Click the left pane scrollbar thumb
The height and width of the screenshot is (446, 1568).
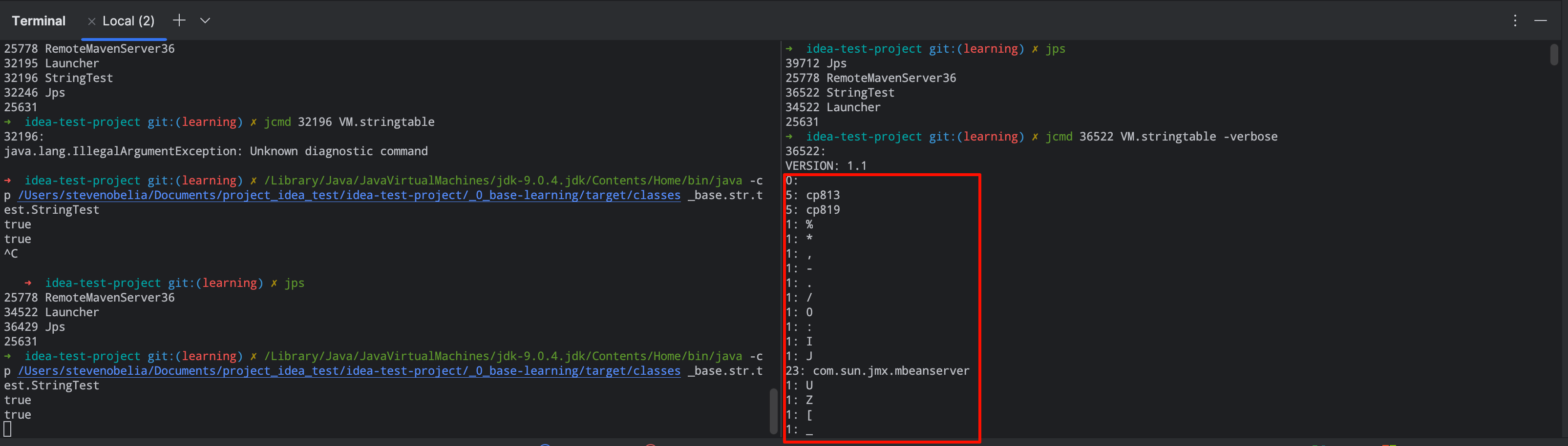point(773,411)
